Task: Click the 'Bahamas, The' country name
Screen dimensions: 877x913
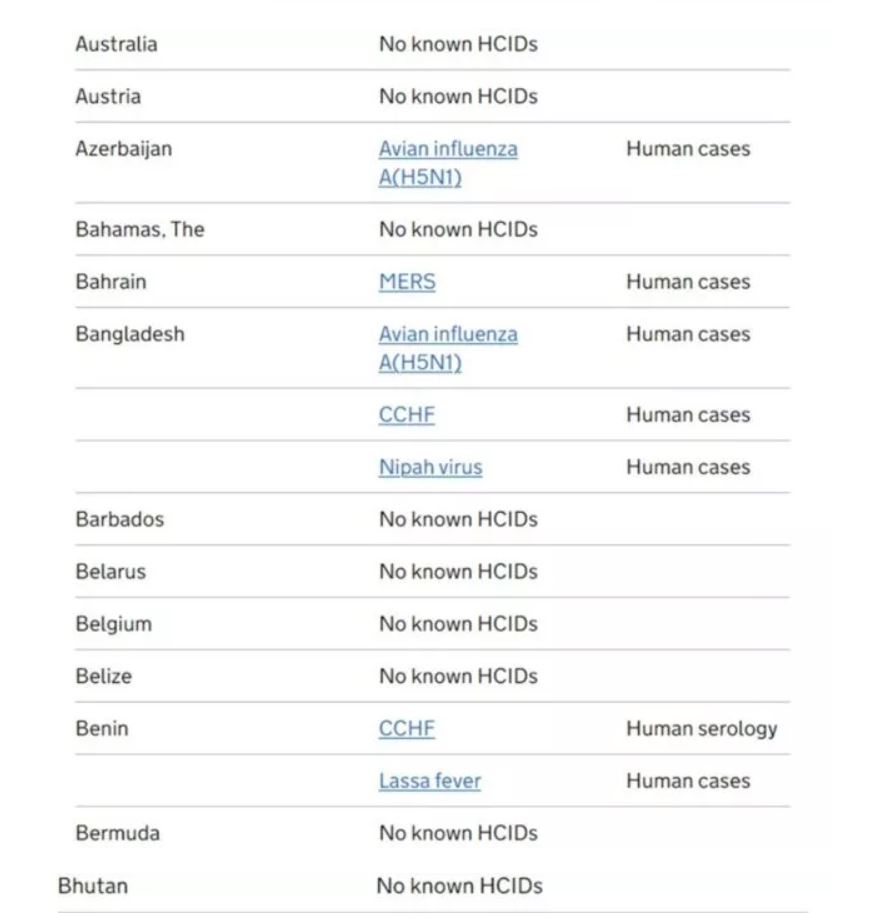Action: coord(139,229)
